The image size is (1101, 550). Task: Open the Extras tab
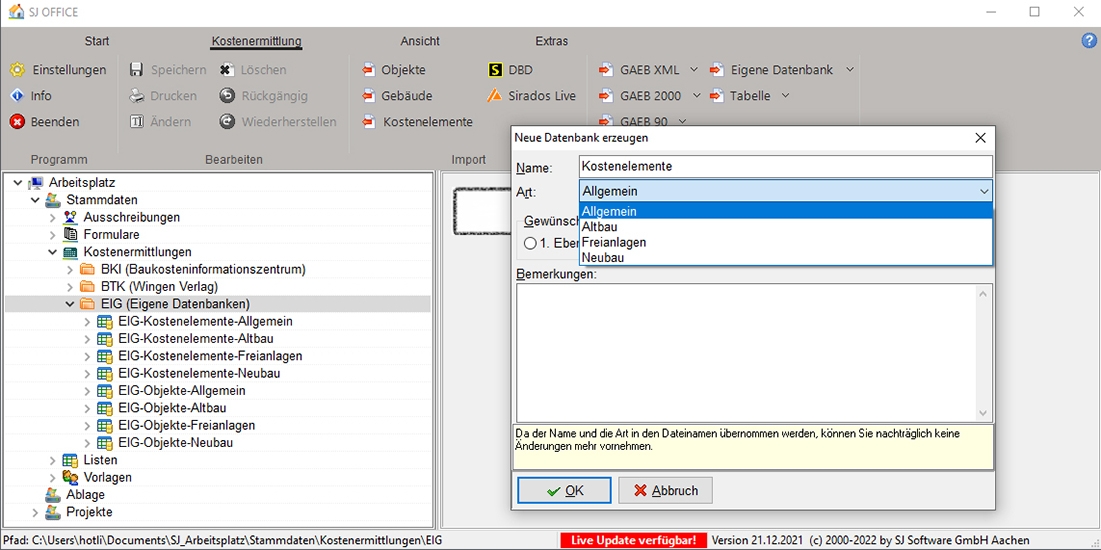click(x=551, y=41)
